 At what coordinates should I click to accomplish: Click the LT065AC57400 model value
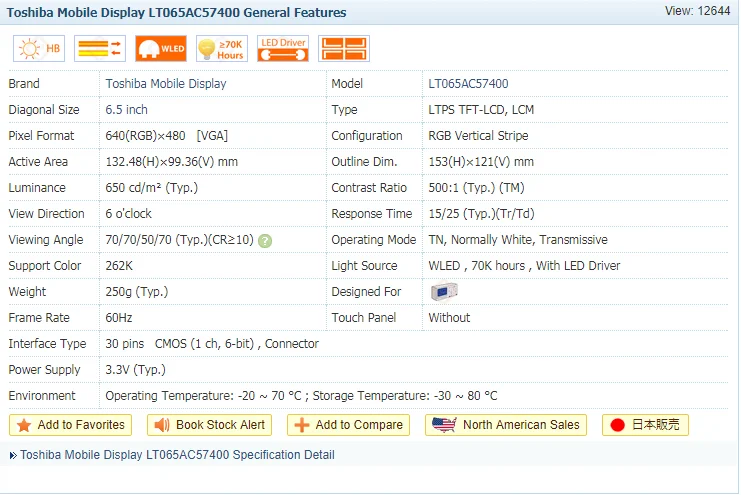[468, 84]
